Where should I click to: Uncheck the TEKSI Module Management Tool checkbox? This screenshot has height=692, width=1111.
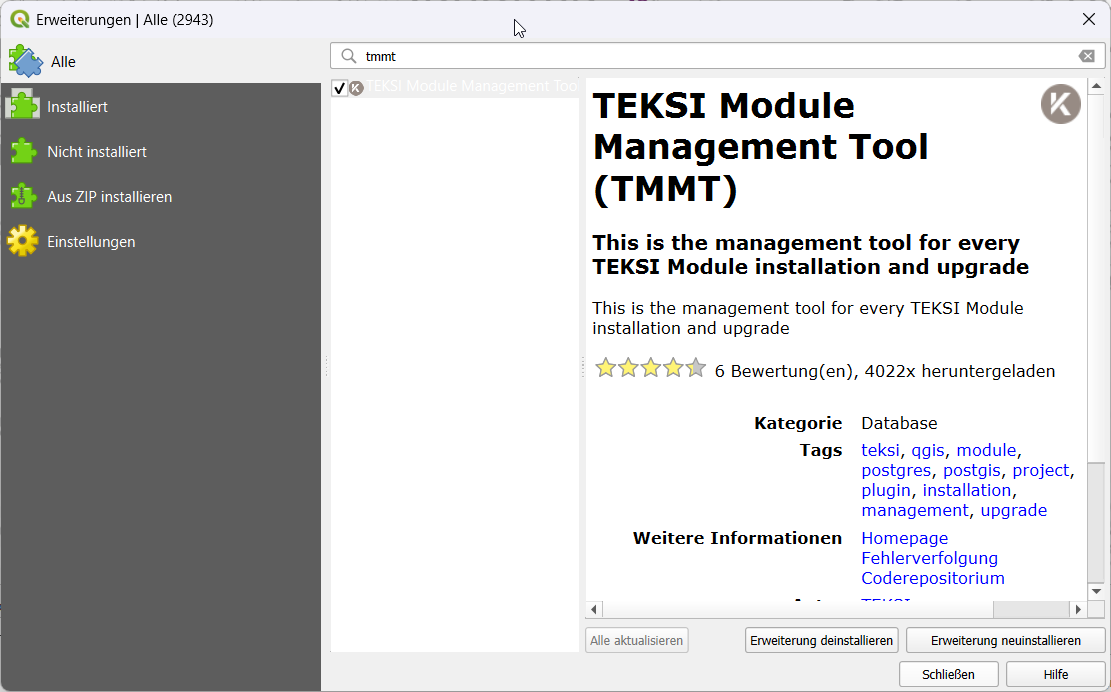coord(339,88)
